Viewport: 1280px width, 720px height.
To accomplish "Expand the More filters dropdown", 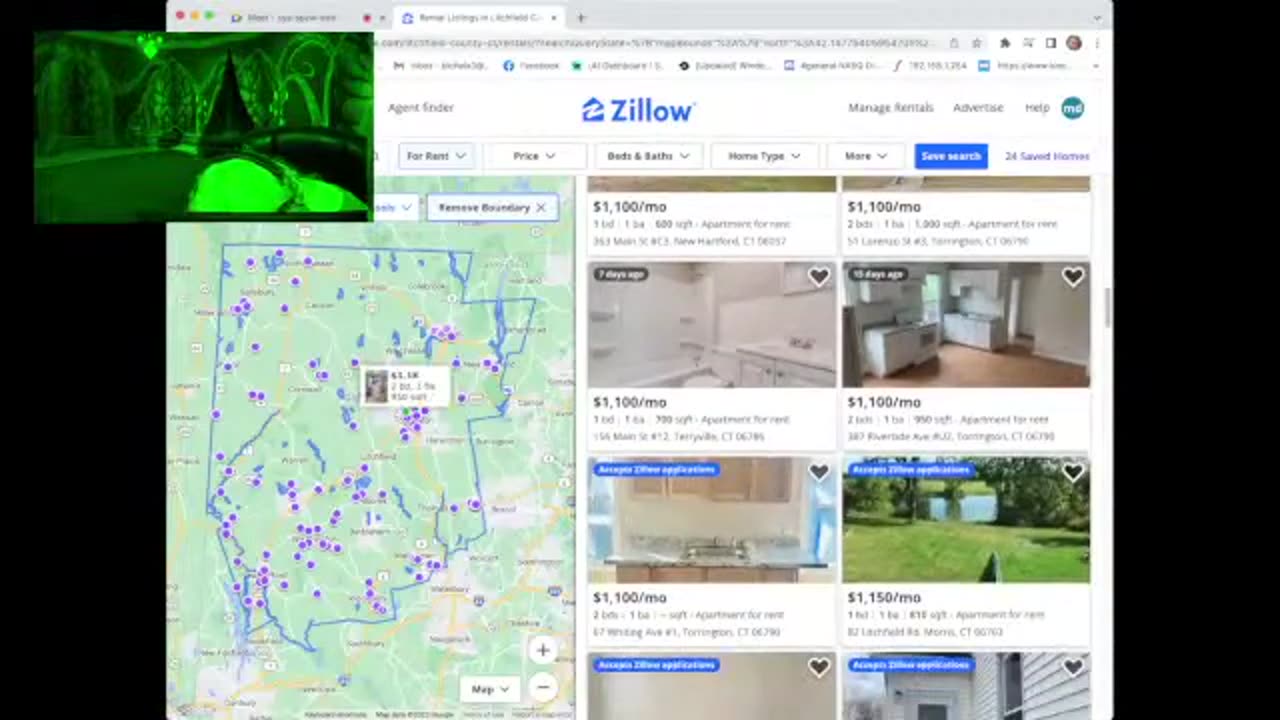I will [866, 156].
